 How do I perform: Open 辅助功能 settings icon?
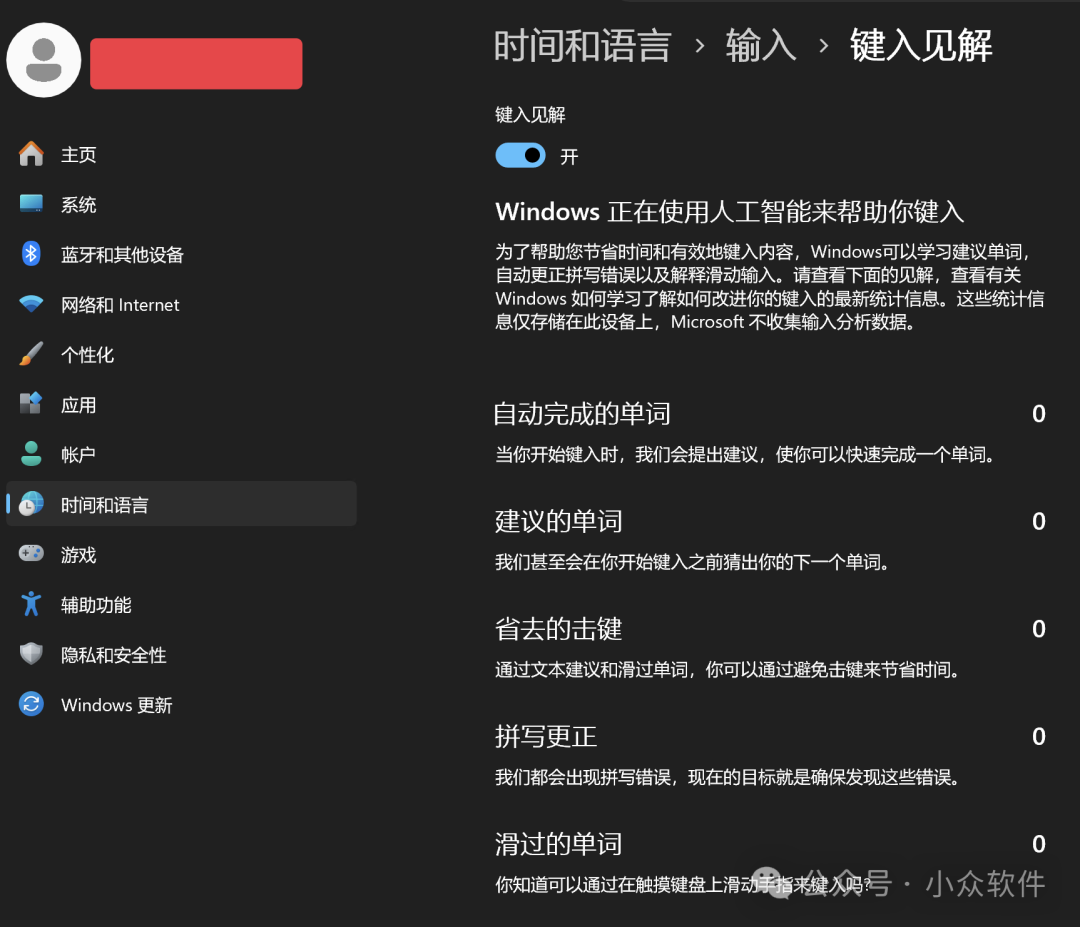[33, 604]
